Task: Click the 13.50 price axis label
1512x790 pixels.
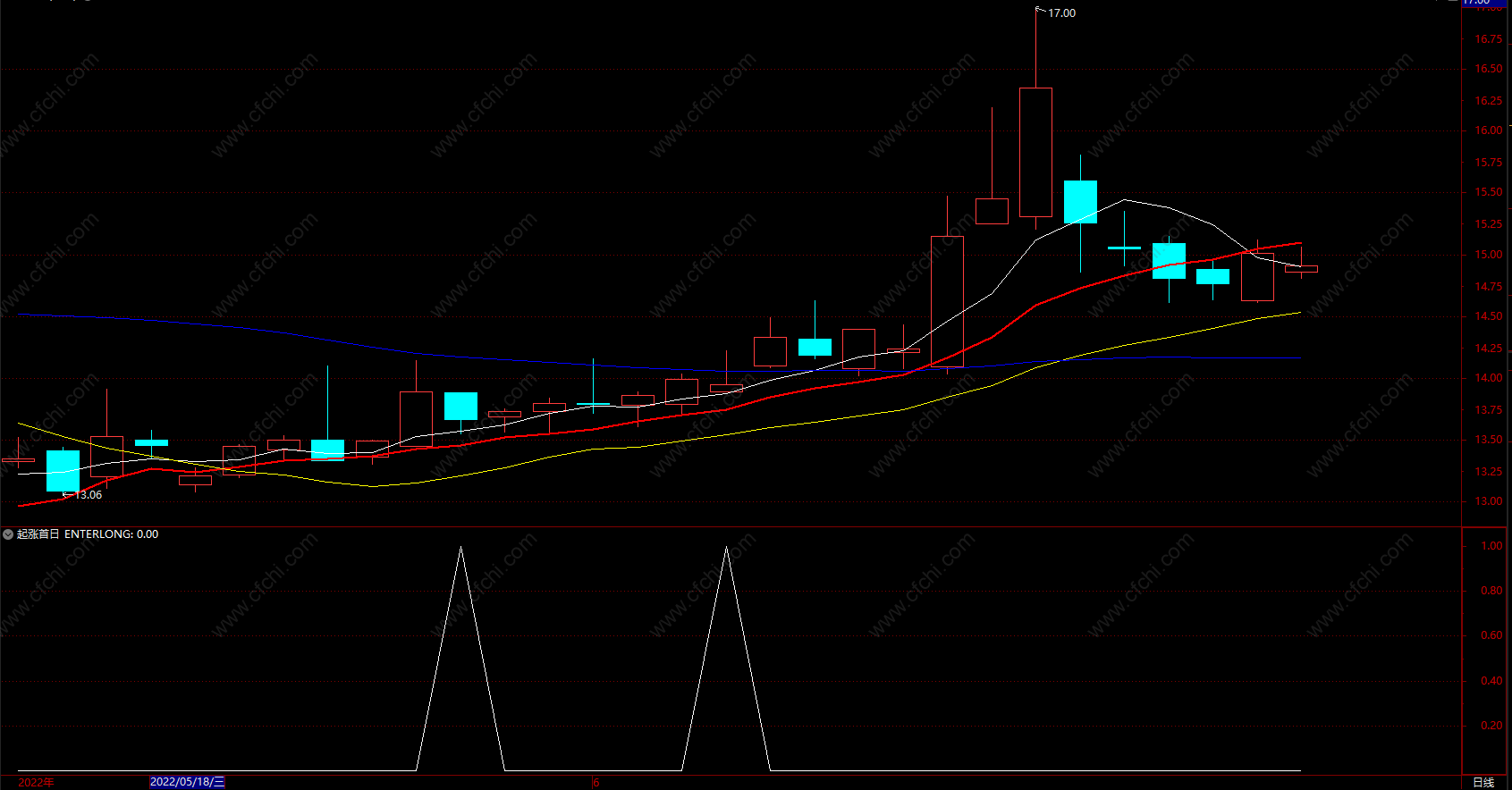Action: (1488, 440)
